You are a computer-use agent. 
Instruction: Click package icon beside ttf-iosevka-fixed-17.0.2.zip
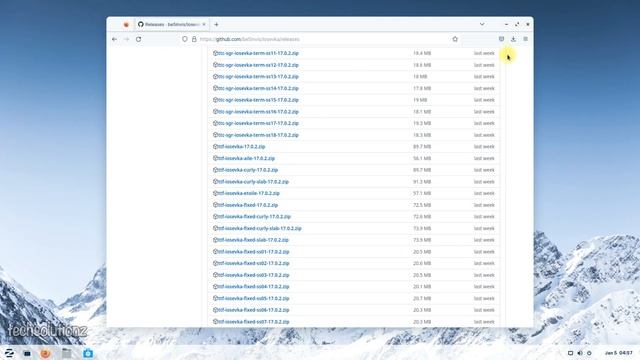[x=216, y=204]
